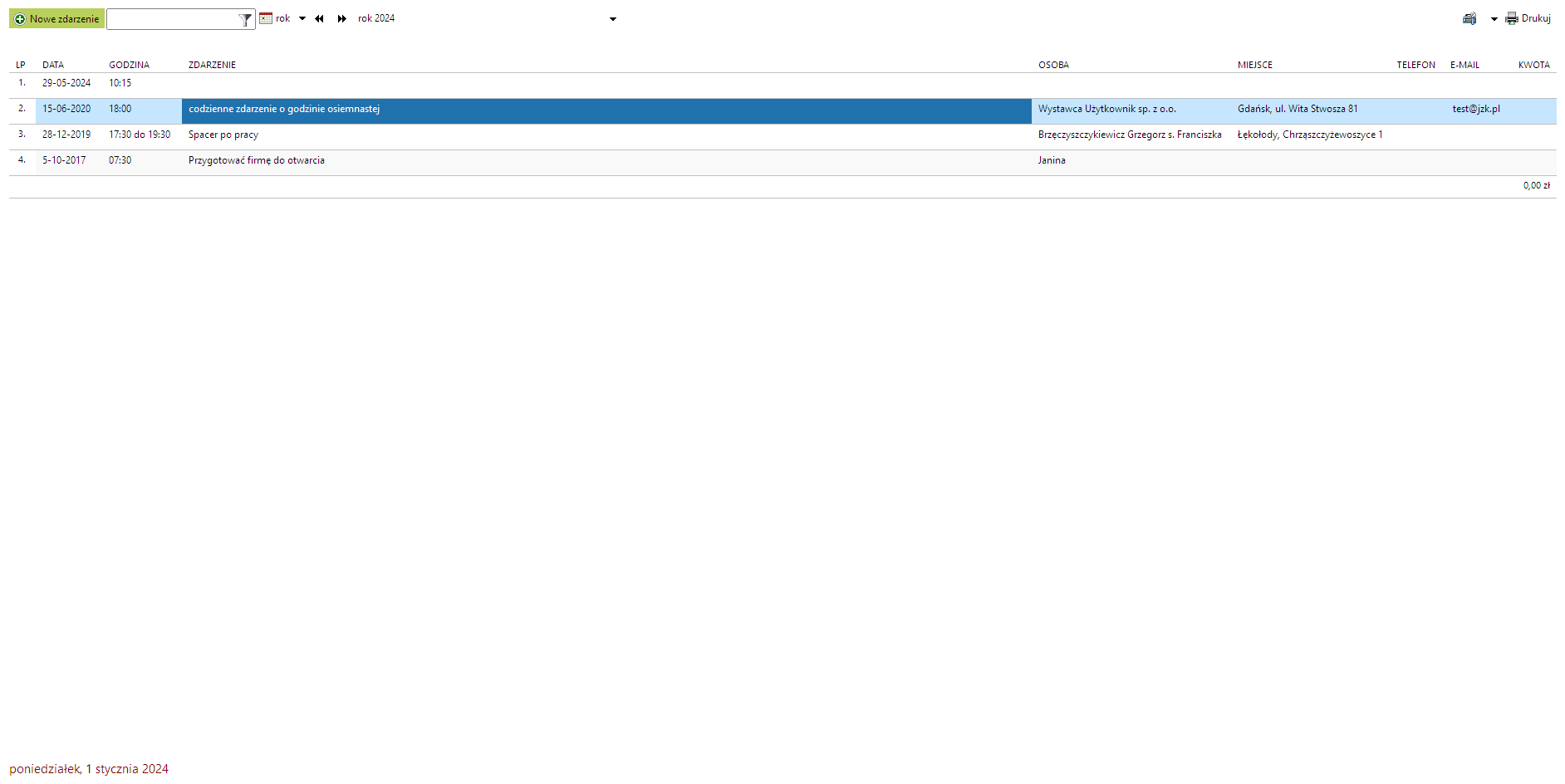
Task: Select the 18:00 time cell
Action: pyautogui.click(x=120, y=109)
